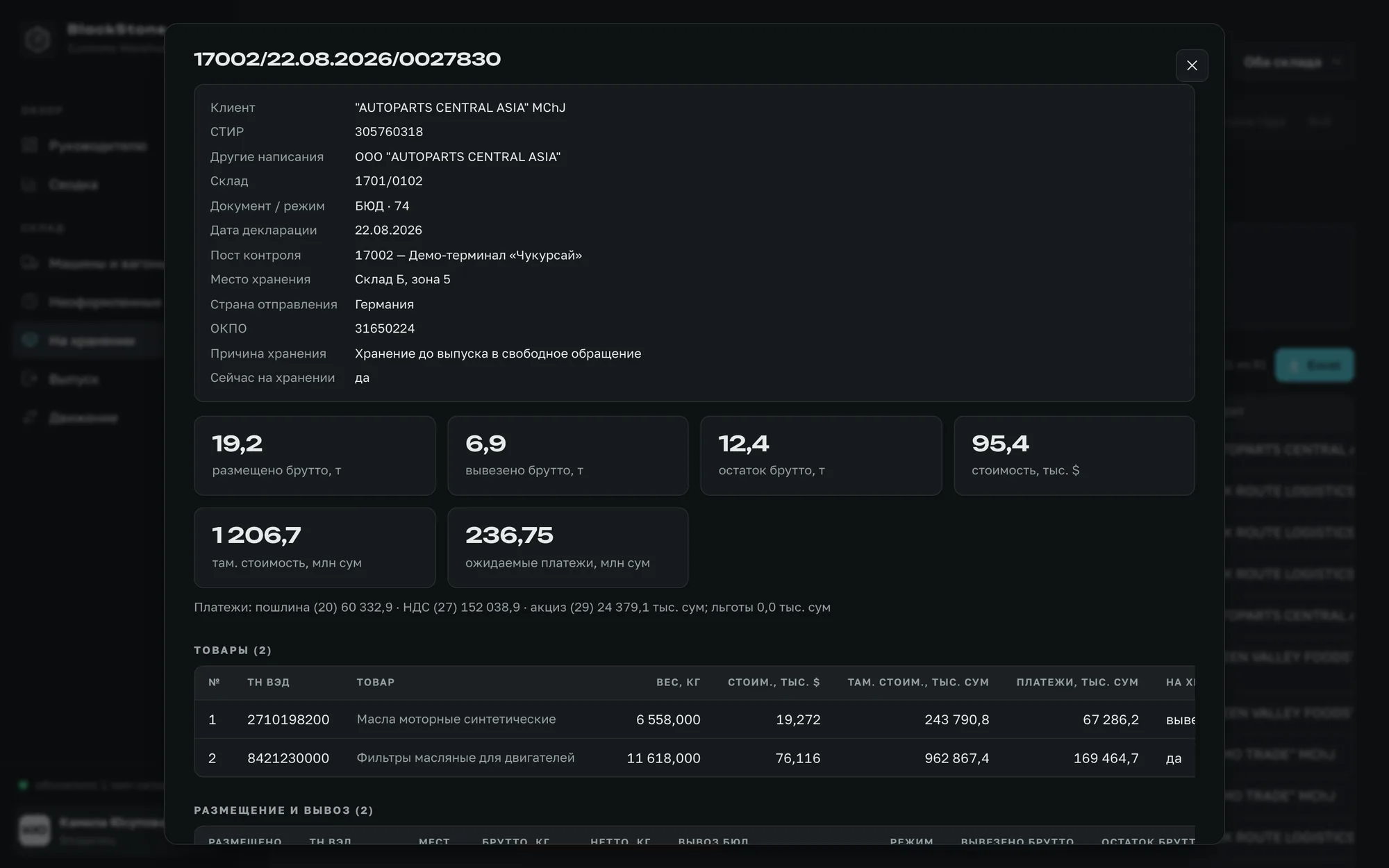The image size is (1389, 868).
Task: Click customs value cell 962 867,4
Action: point(956,758)
